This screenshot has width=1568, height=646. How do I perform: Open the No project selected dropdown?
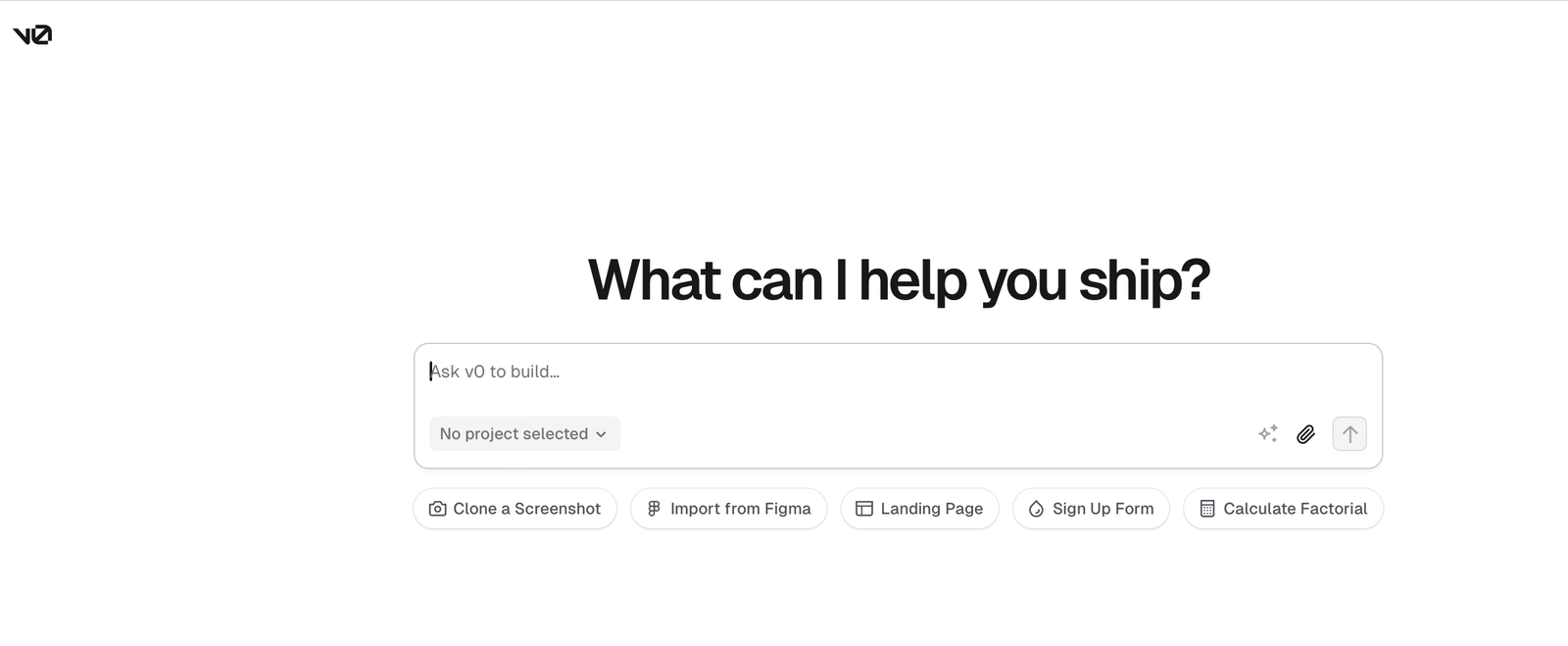tap(524, 434)
